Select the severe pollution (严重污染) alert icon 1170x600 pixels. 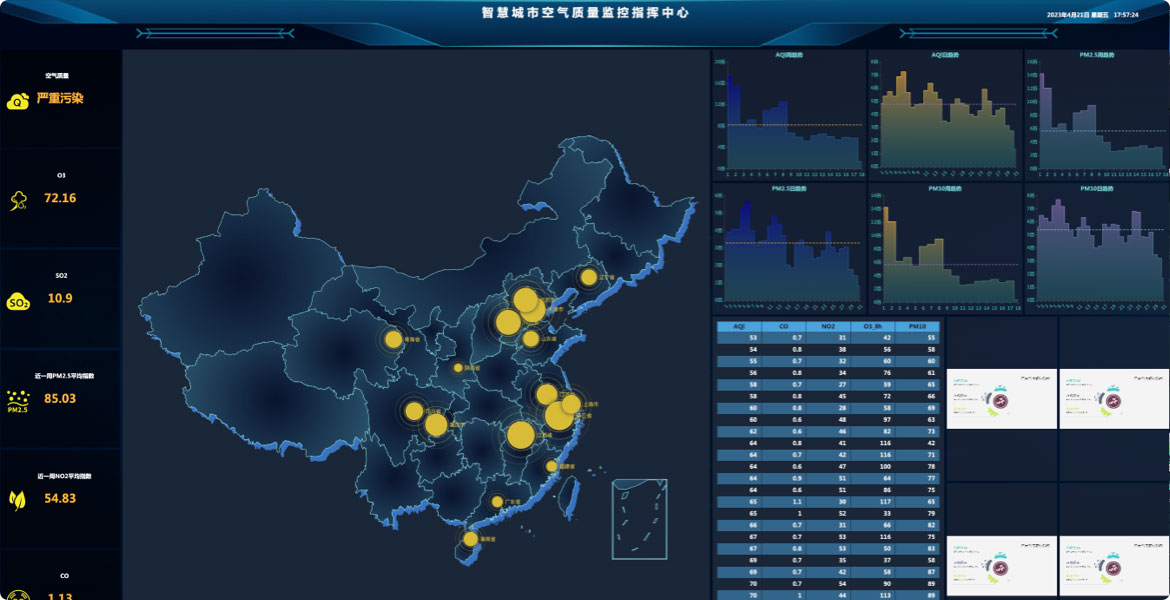pos(18,100)
